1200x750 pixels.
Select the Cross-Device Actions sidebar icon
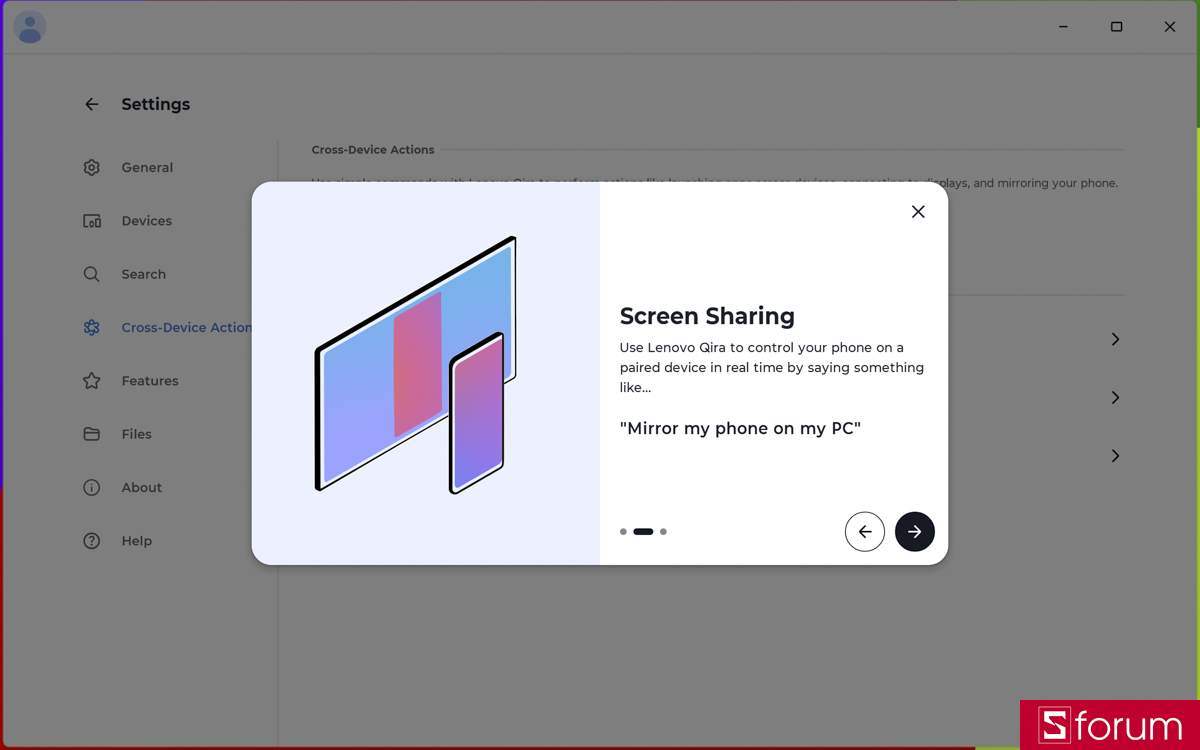coord(92,327)
